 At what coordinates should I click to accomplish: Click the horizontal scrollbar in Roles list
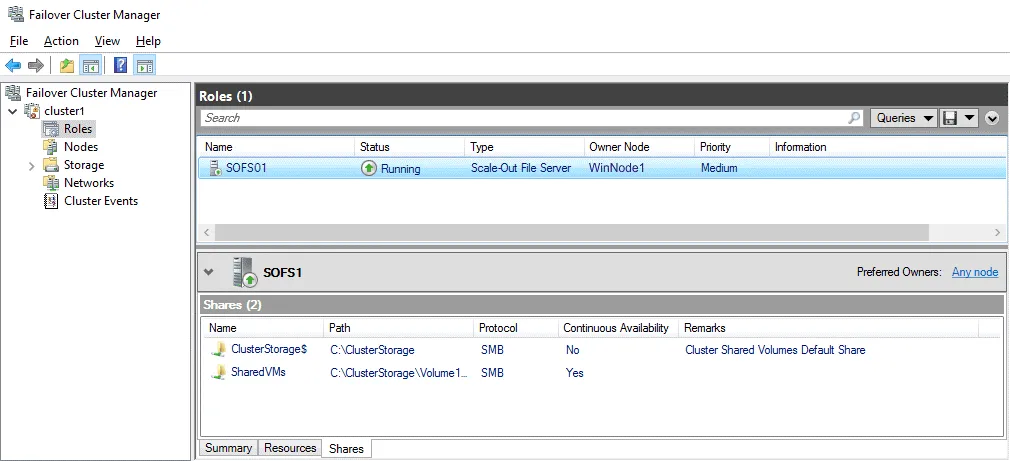570,232
